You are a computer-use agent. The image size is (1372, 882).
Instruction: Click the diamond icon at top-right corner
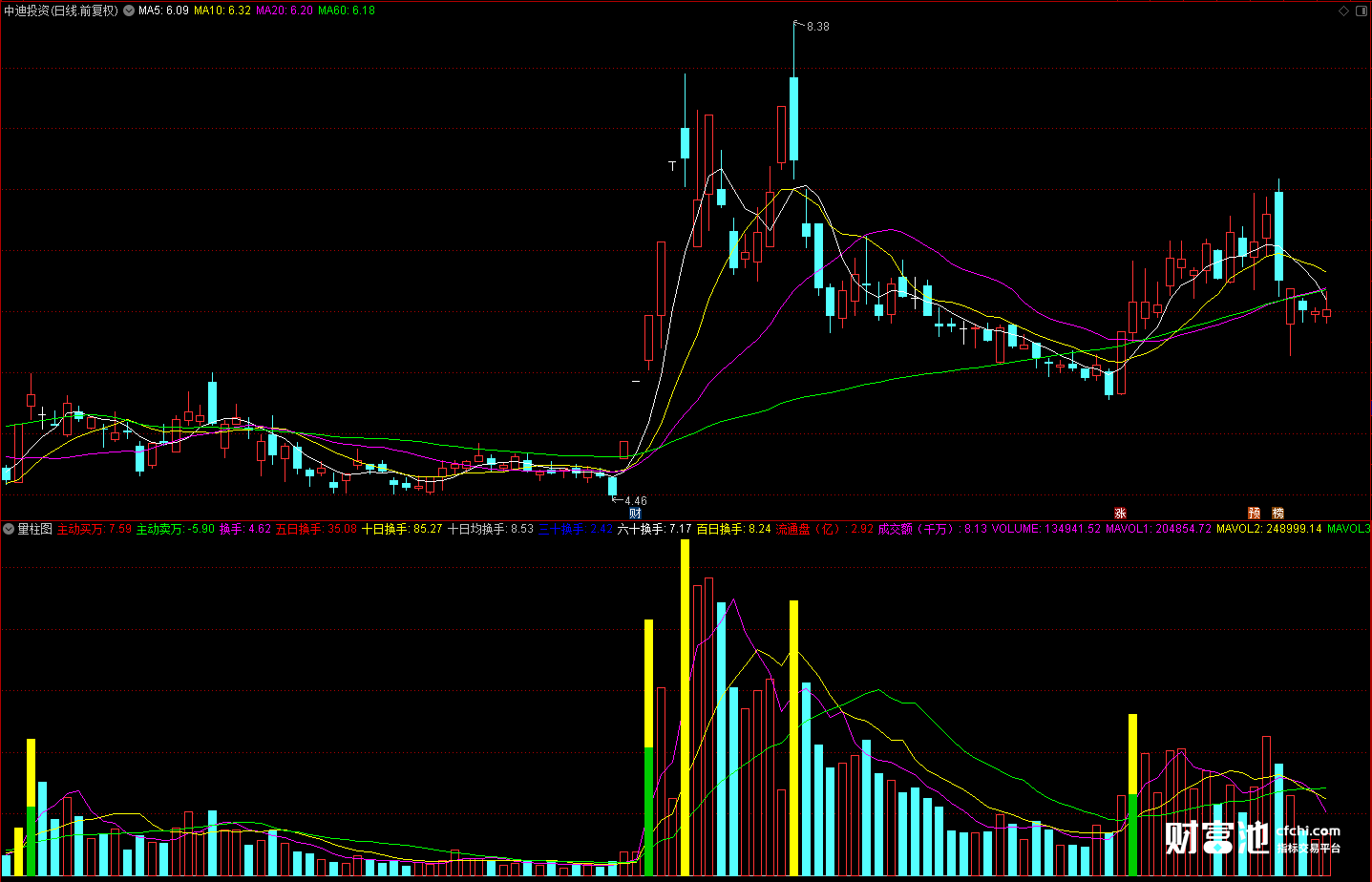point(1344,10)
